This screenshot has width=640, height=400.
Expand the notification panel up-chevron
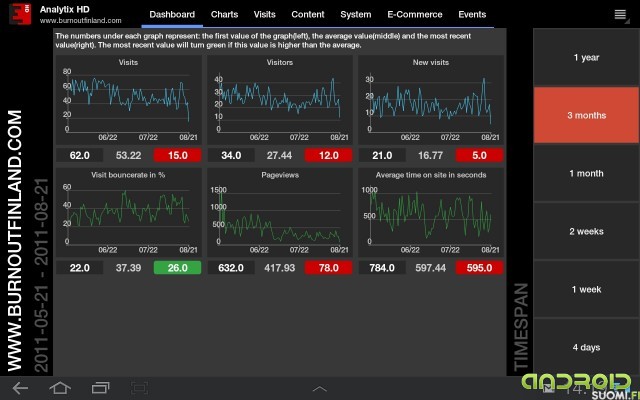[320, 389]
